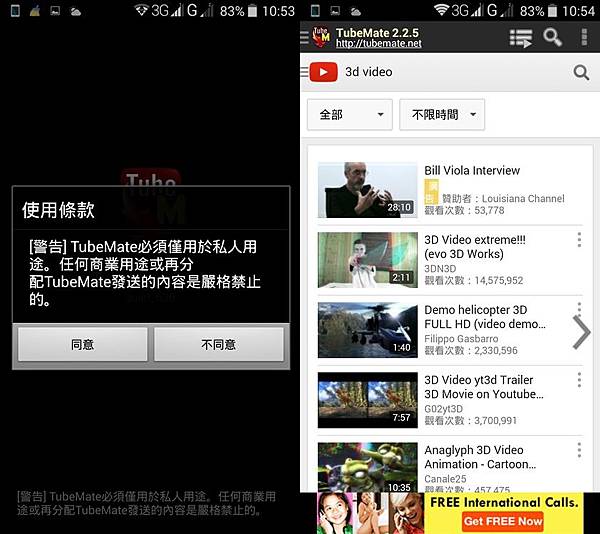Tap the 不同意 (disagree) button
Image resolution: width=600 pixels, height=534 pixels.
[x=218, y=344]
